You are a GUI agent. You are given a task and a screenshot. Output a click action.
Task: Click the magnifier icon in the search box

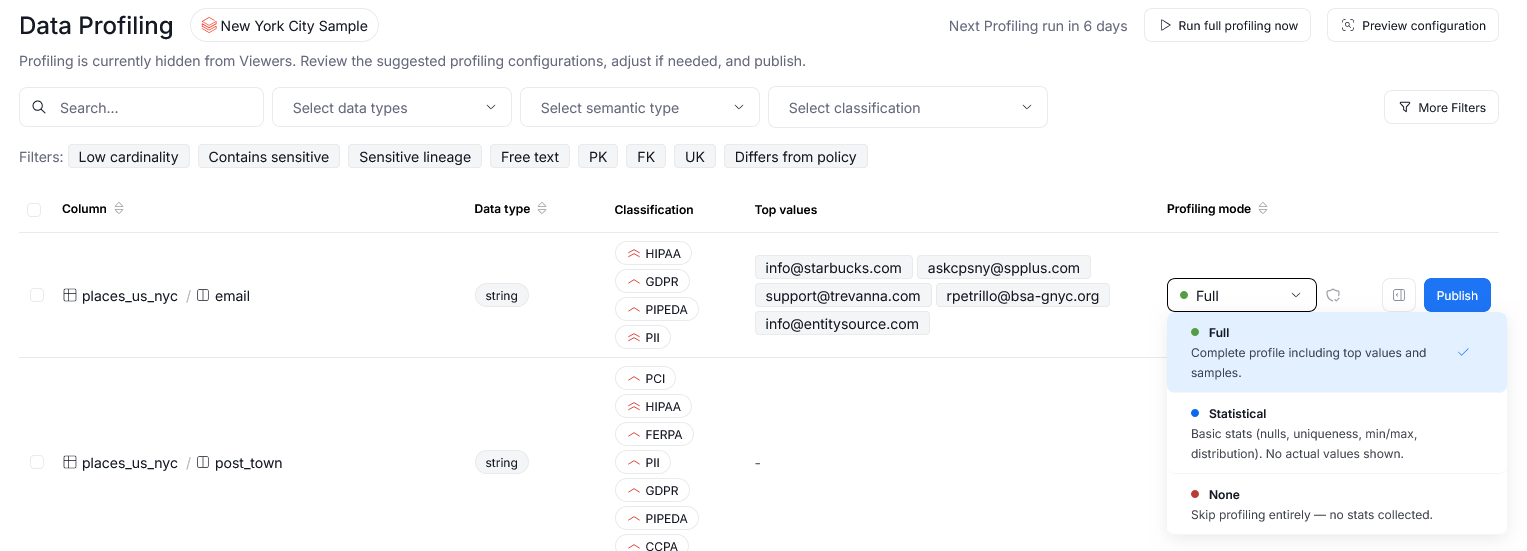coord(40,107)
